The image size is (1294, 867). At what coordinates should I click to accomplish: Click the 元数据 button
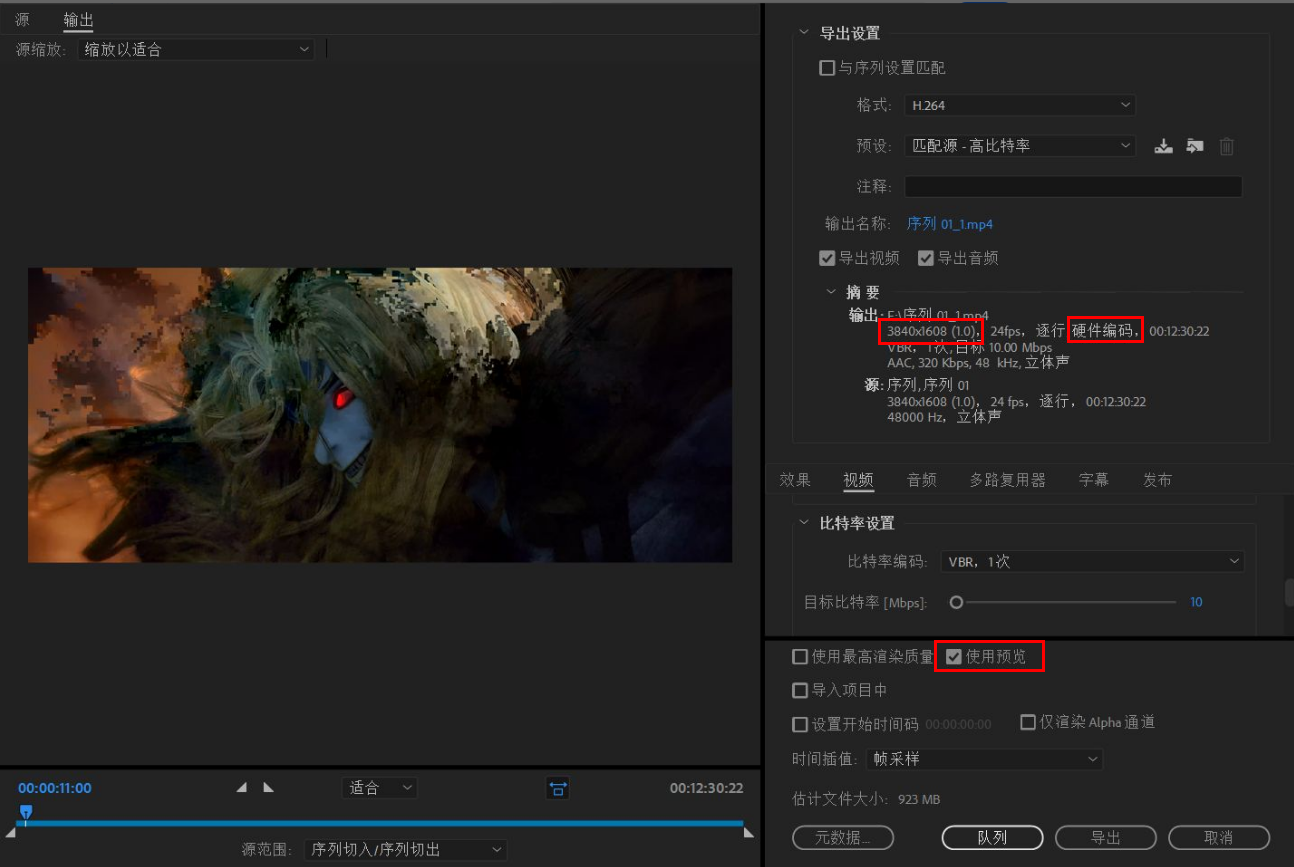click(842, 837)
